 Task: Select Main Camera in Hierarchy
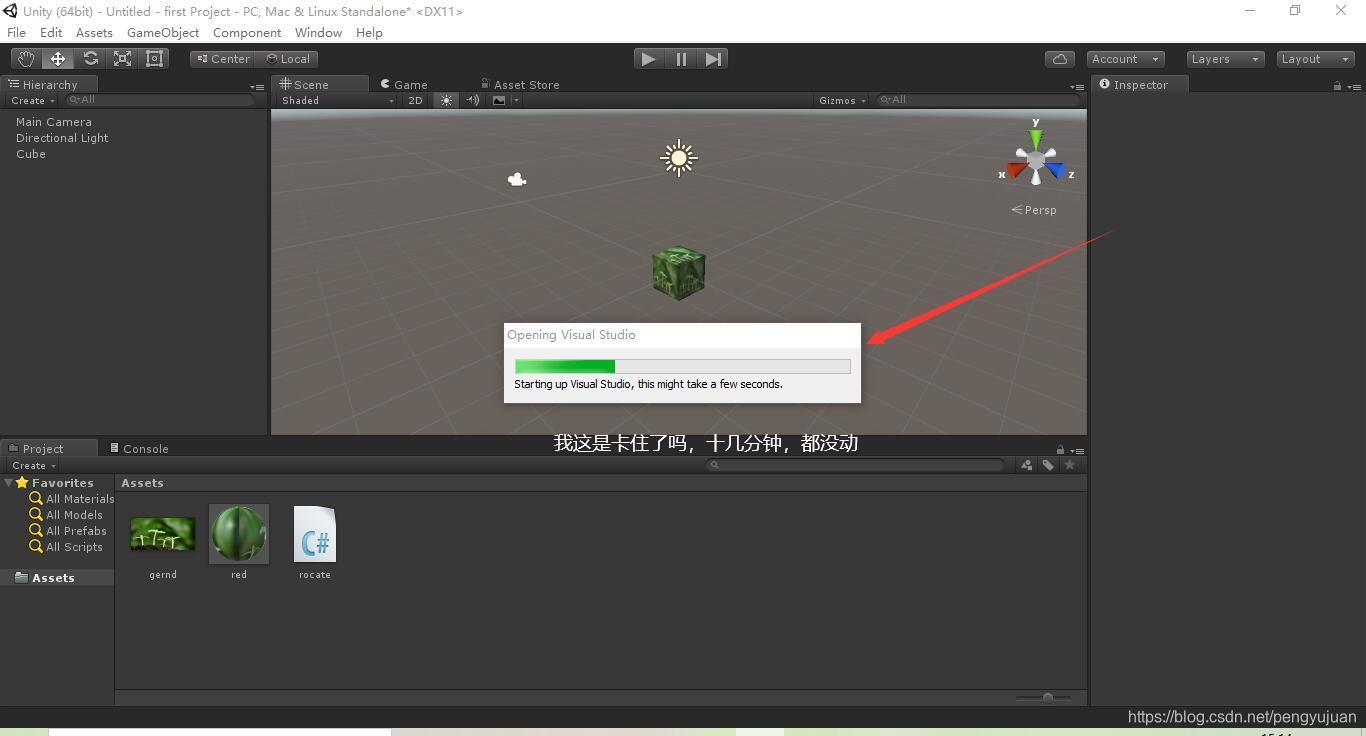pyautogui.click(x=54, y=122)
